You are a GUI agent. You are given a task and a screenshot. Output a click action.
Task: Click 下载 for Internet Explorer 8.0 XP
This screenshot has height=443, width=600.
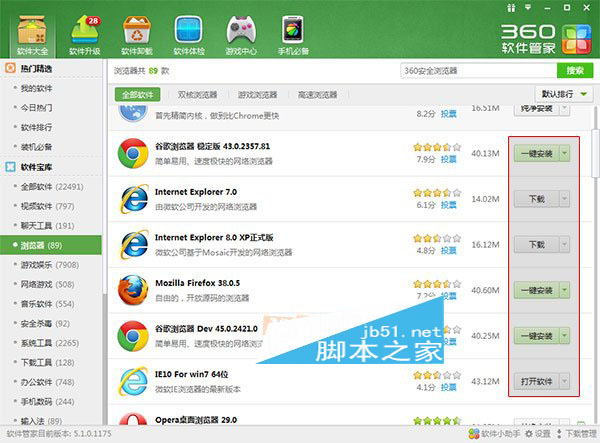click(536, 244)
